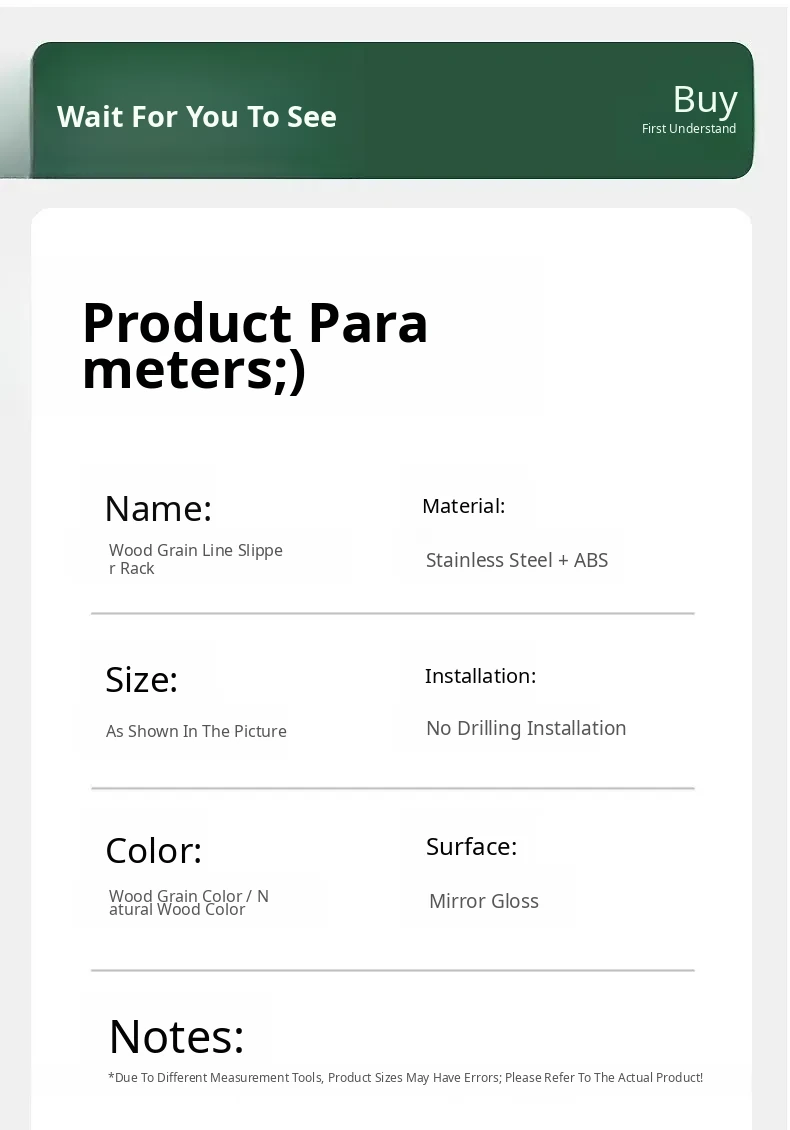Select the "Color:" label
This screenshot has width=790, height=1130.
[x=153, y=851]
